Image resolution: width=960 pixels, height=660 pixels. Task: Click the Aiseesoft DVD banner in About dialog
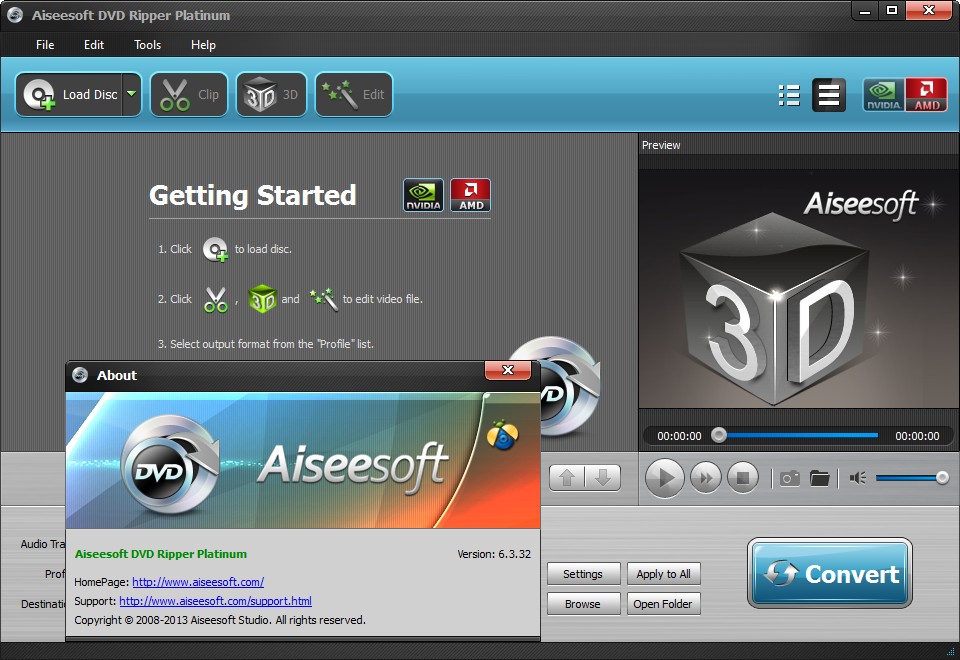303,460
